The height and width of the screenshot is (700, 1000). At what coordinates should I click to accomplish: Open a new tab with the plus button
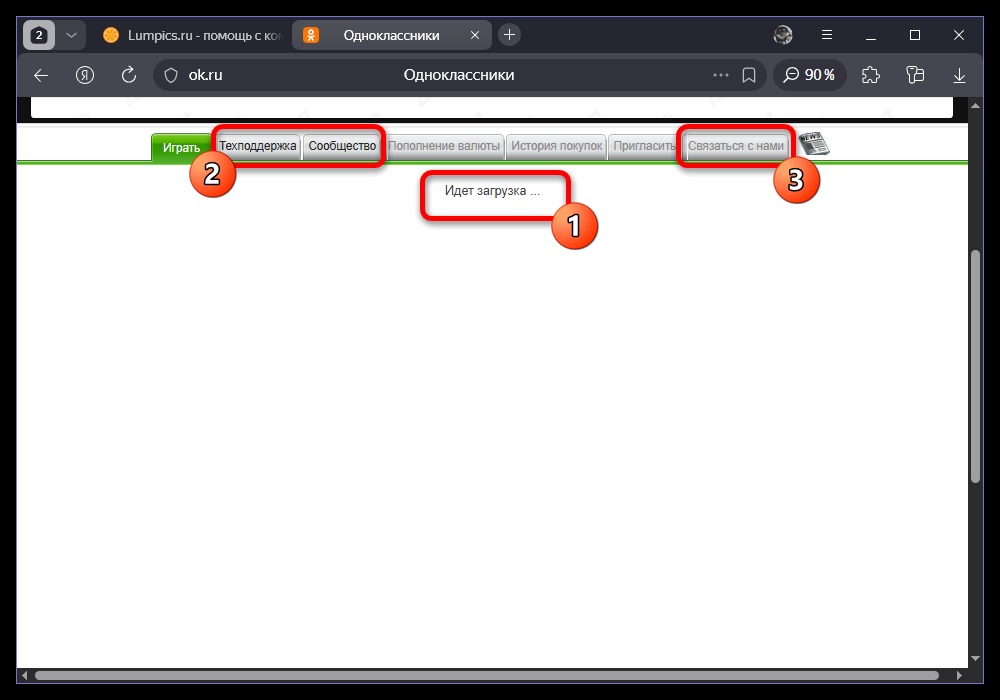coord(509,34)
